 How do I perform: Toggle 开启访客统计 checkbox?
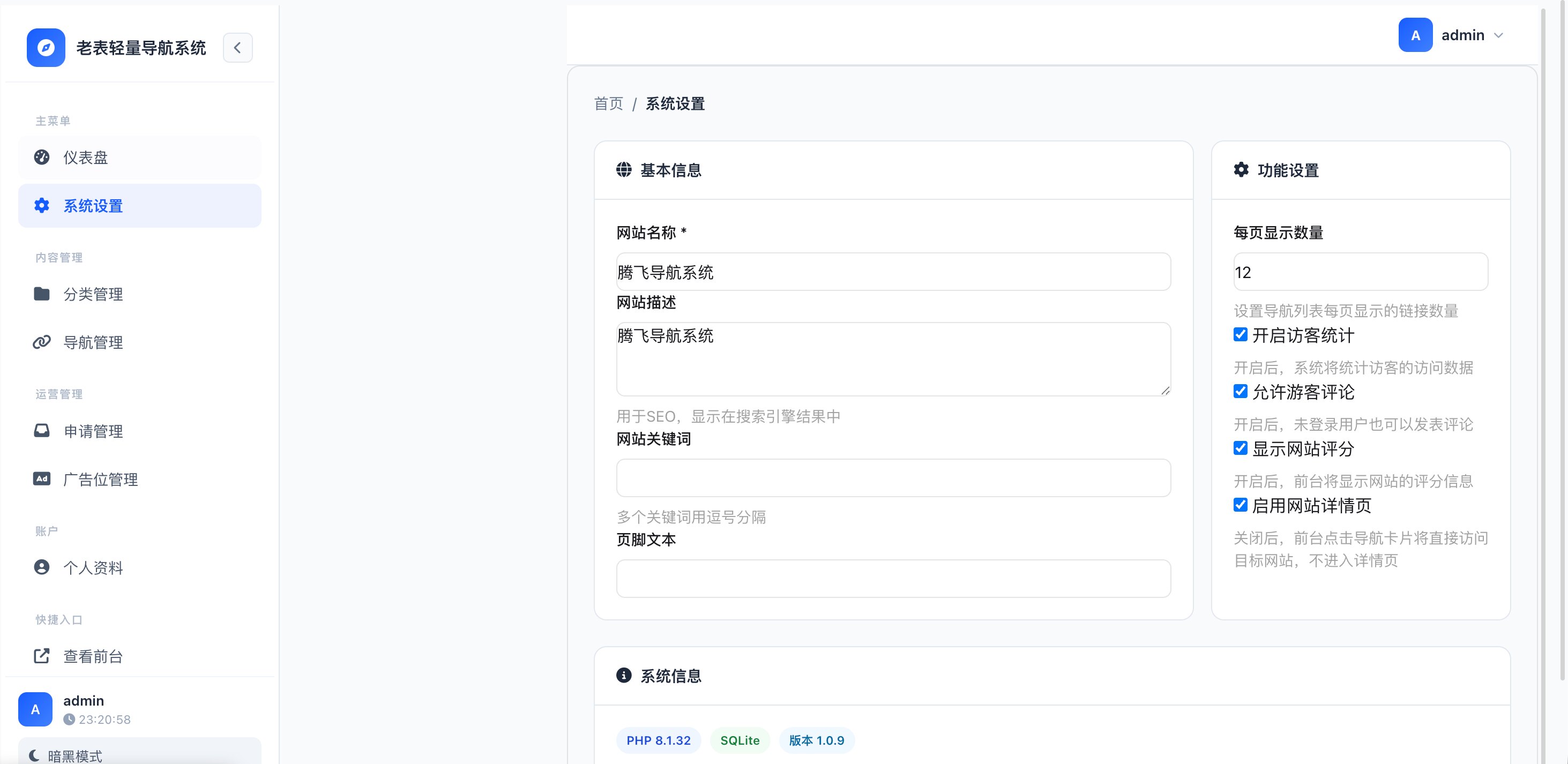(x=1241, y=334)
